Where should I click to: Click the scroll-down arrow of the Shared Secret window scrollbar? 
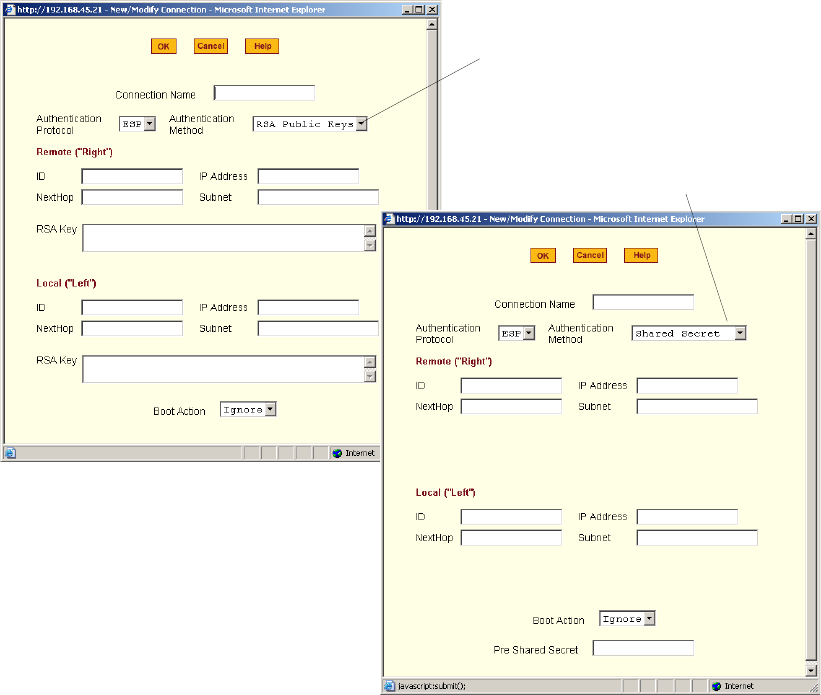(x=810, y=669)
